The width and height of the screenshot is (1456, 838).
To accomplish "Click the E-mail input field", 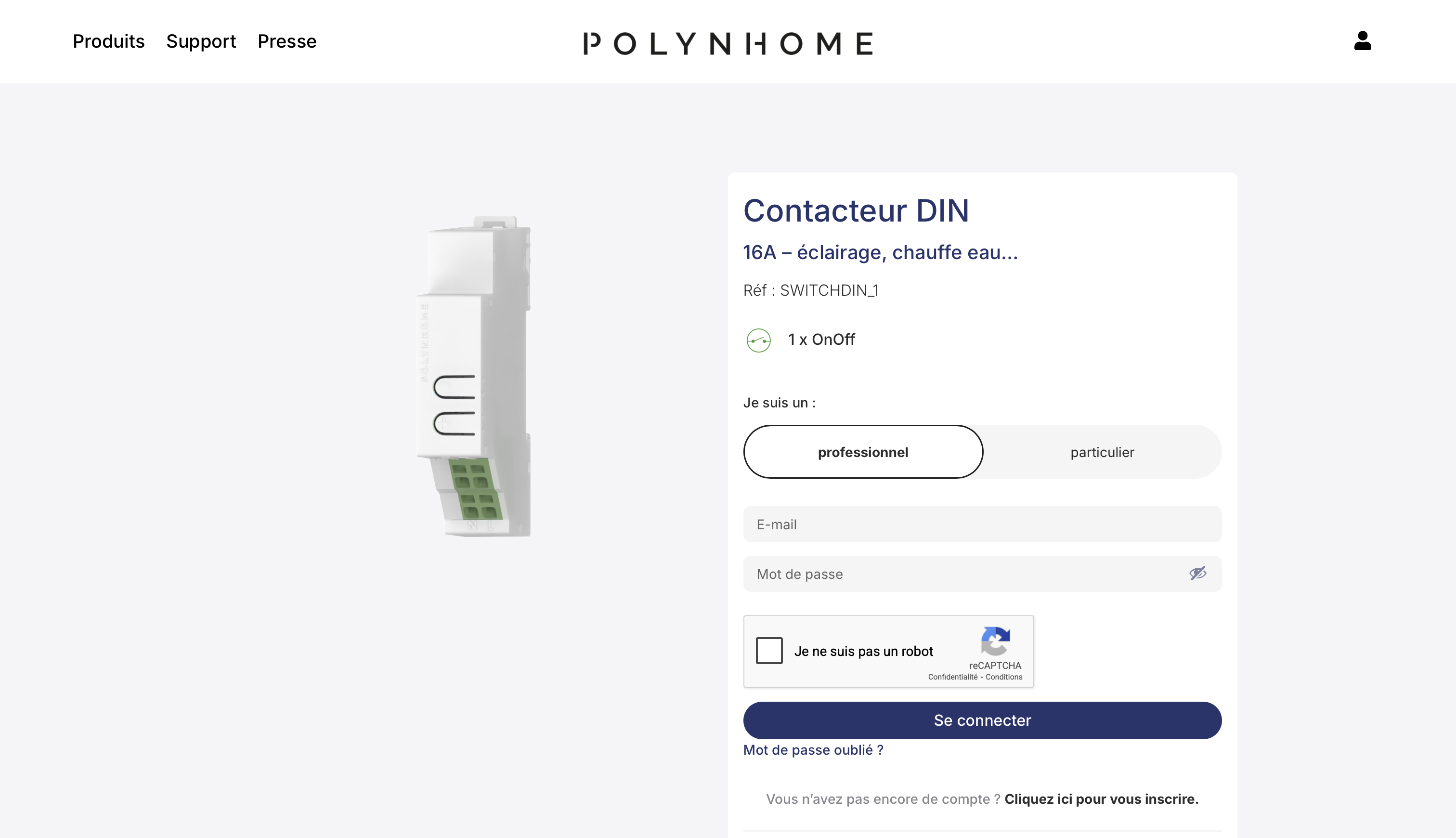I will [x=981, y=524].
